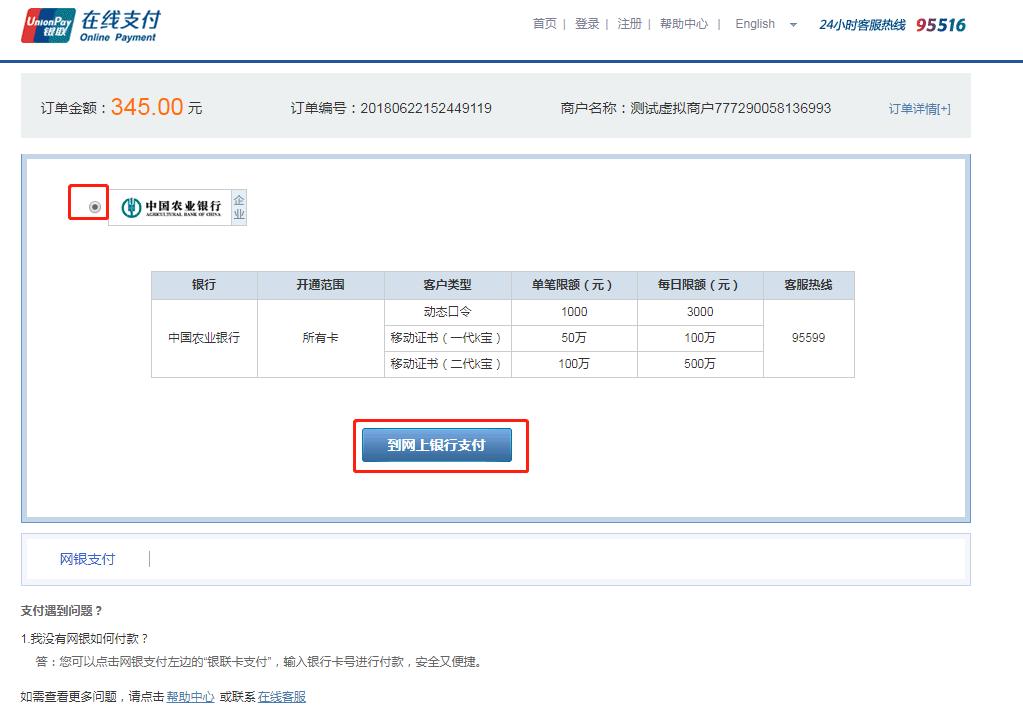Switch language to English

(x=755, y=24)
